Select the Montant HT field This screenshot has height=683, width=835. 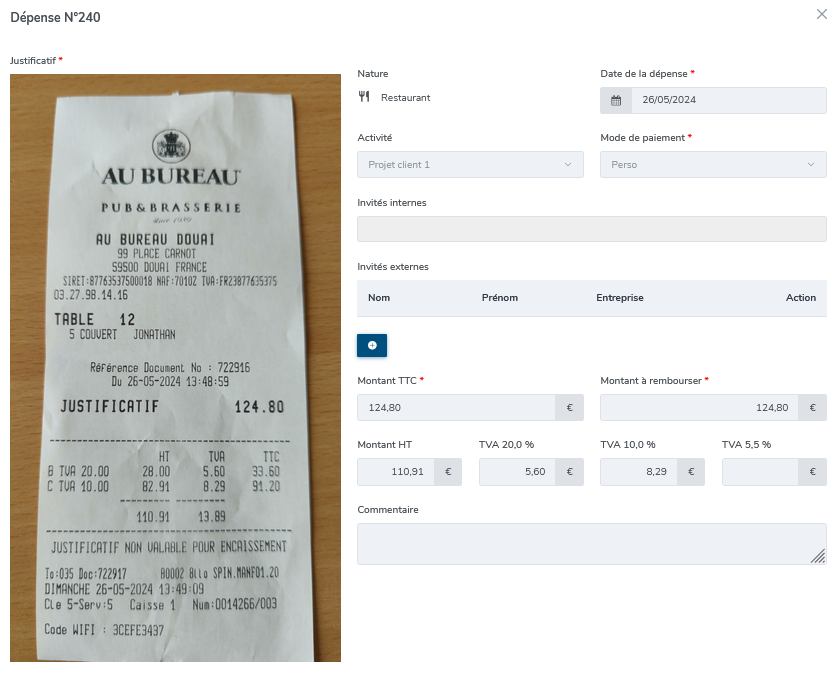[x=396, y=472]
